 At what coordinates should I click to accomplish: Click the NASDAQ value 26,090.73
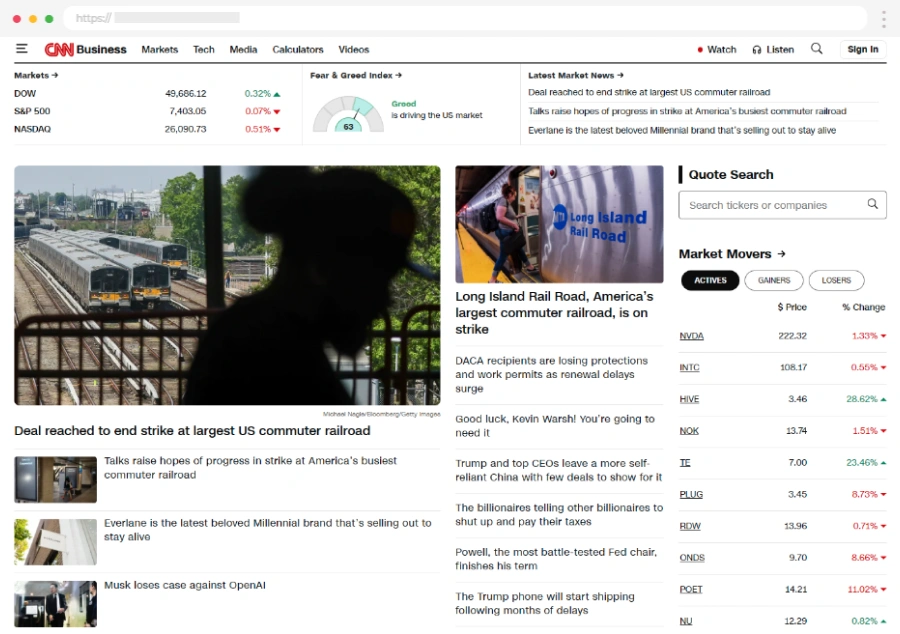pyautogui.click(x=185, y=129)
